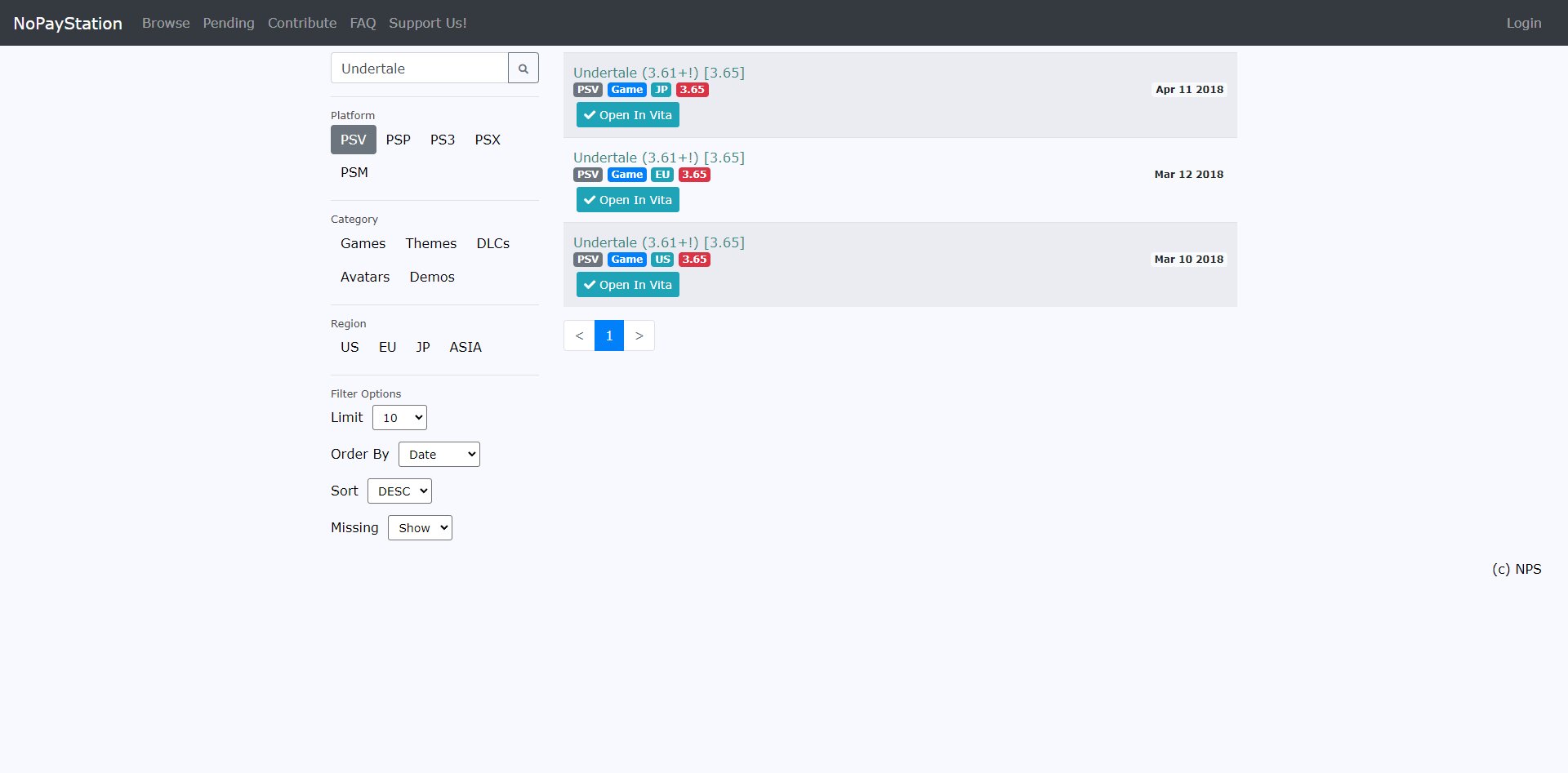This screenshot has width=1568, height=773.
Task: Select the Demos category filter
Action: point(432,277)
